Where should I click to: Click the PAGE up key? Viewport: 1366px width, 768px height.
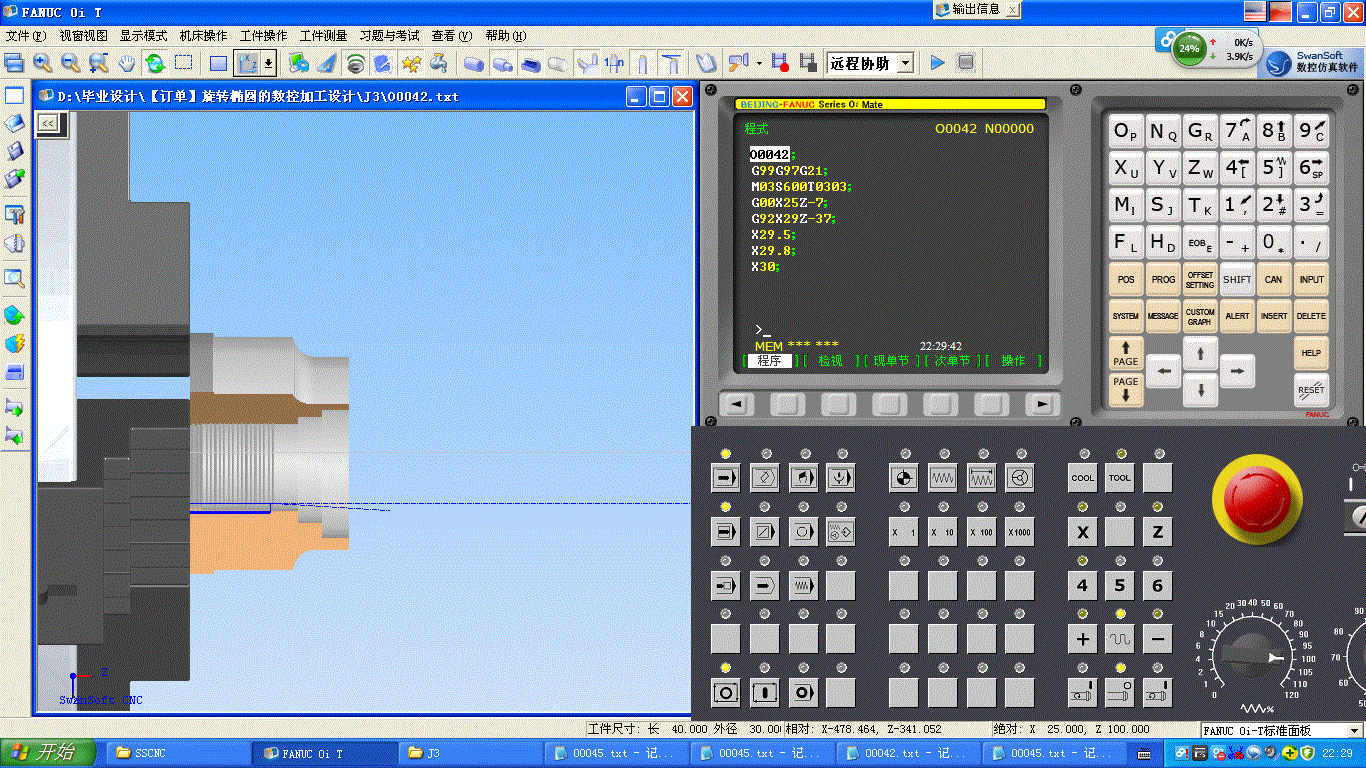(1126, 353)
